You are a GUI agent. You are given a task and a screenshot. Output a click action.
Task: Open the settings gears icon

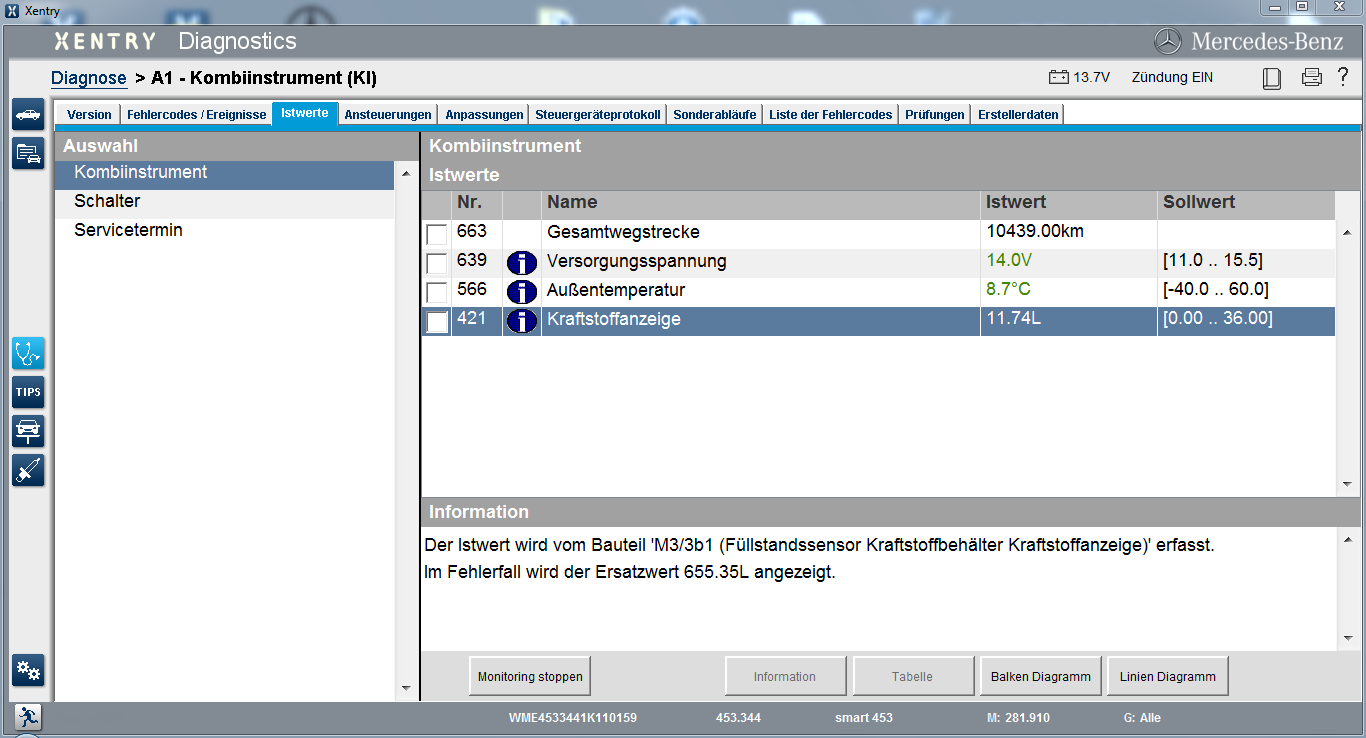tap(28, 670)
